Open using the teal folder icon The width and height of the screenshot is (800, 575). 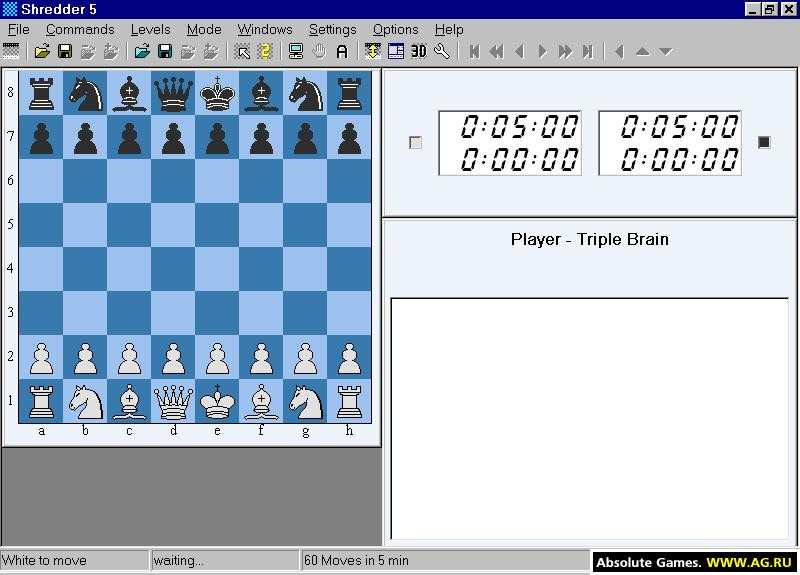[x=142, y=52]
